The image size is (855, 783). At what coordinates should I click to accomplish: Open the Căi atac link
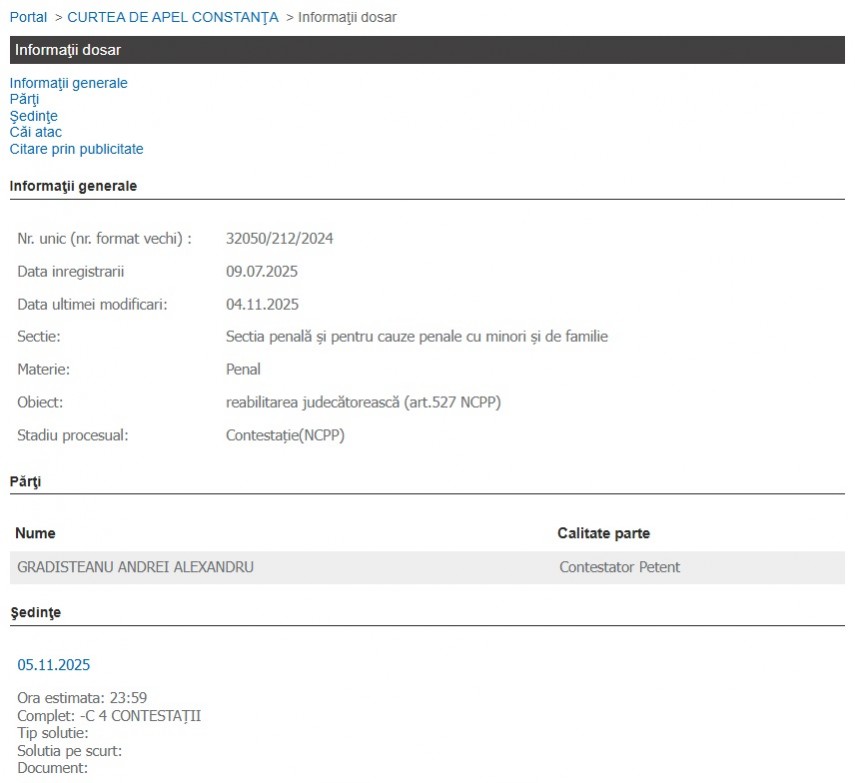(x=36, y=132)
